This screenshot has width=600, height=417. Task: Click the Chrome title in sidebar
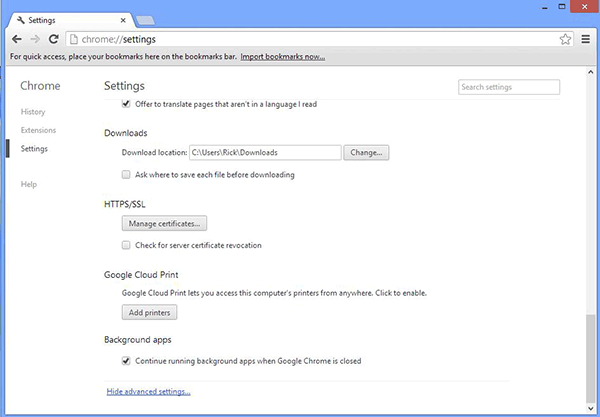tap(40, 86)
